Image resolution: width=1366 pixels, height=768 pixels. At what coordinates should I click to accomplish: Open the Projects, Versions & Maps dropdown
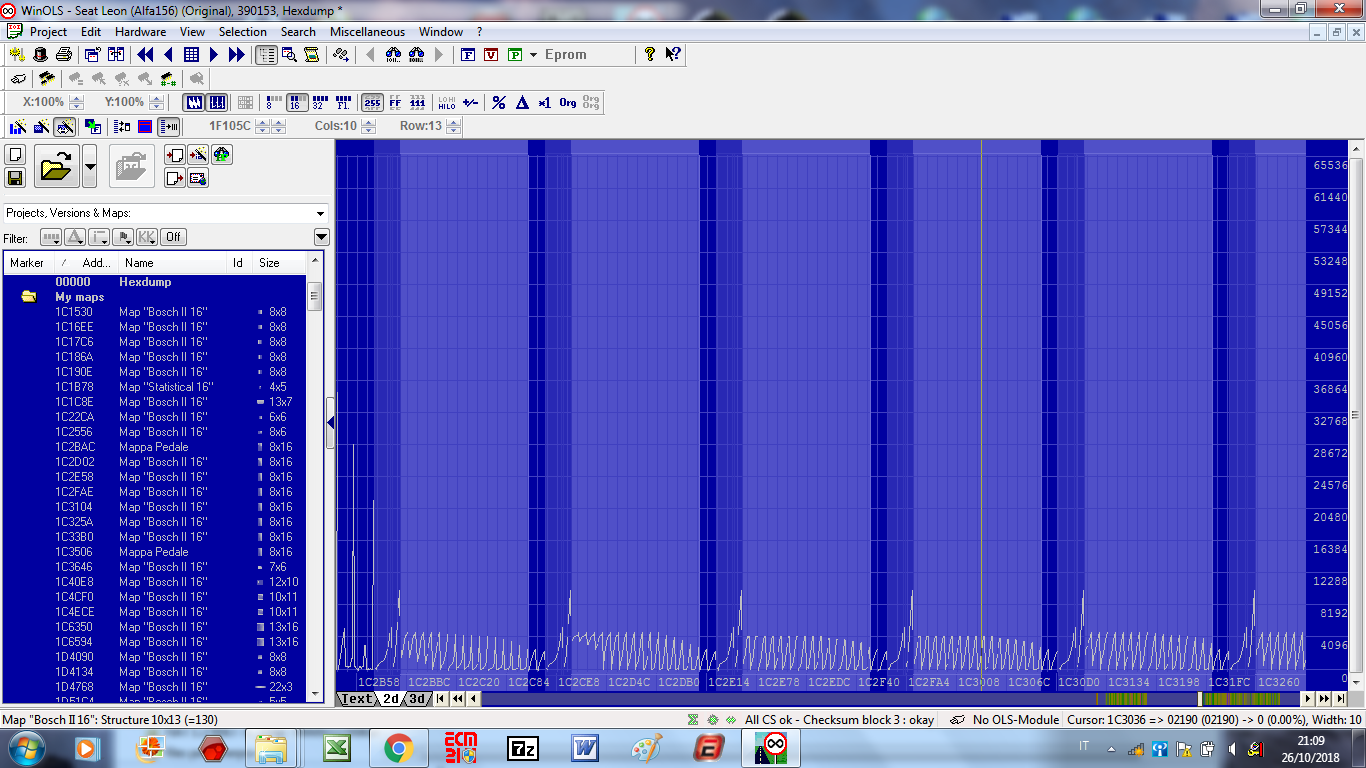click(320, 213)
